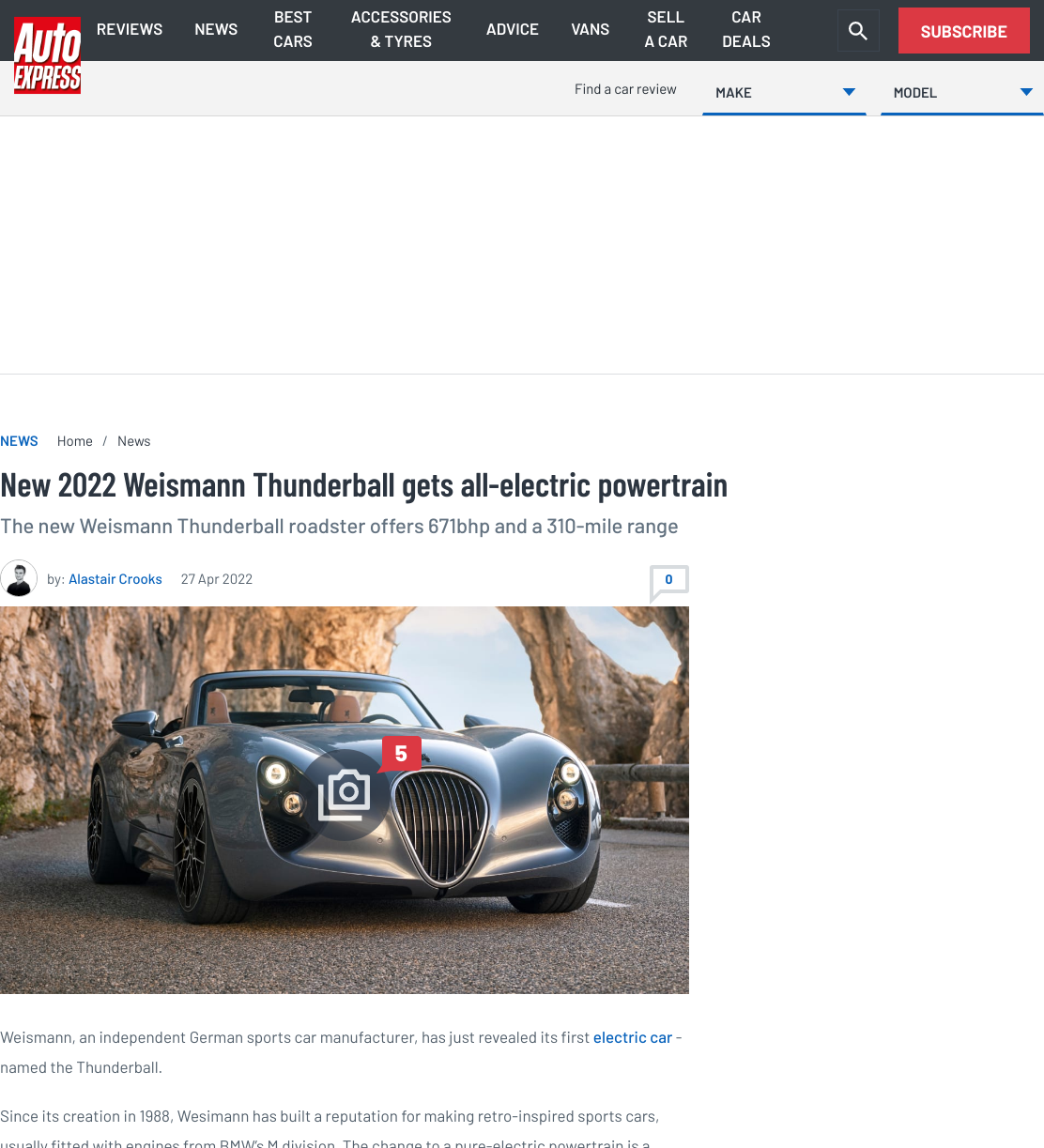The width and height of the screenshot is (1044, 1148).
Task: Follow the electric car link
Action: click(633, 1037)
